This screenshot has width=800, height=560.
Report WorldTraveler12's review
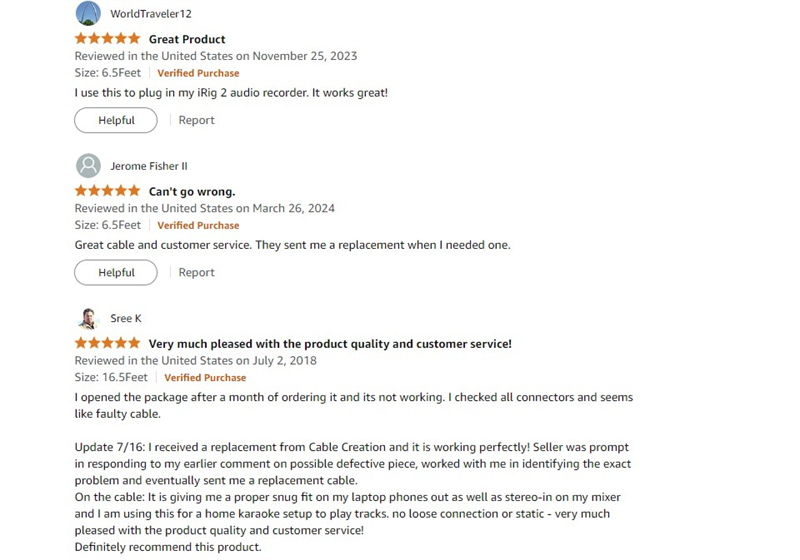196,120
